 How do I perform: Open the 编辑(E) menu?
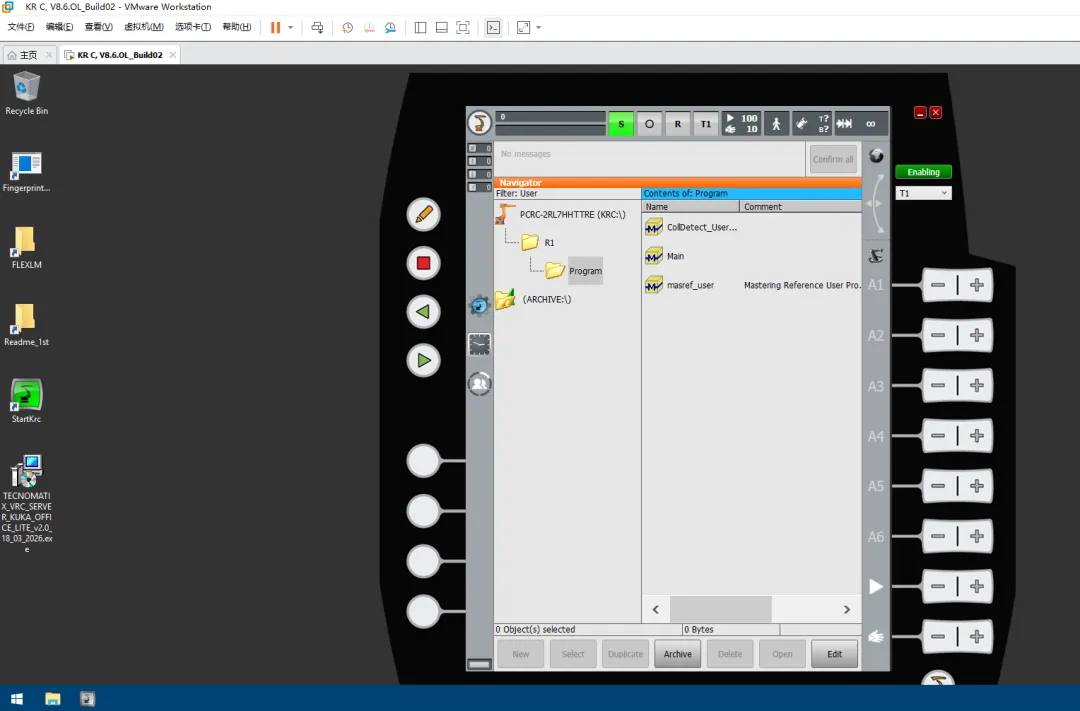59,27
